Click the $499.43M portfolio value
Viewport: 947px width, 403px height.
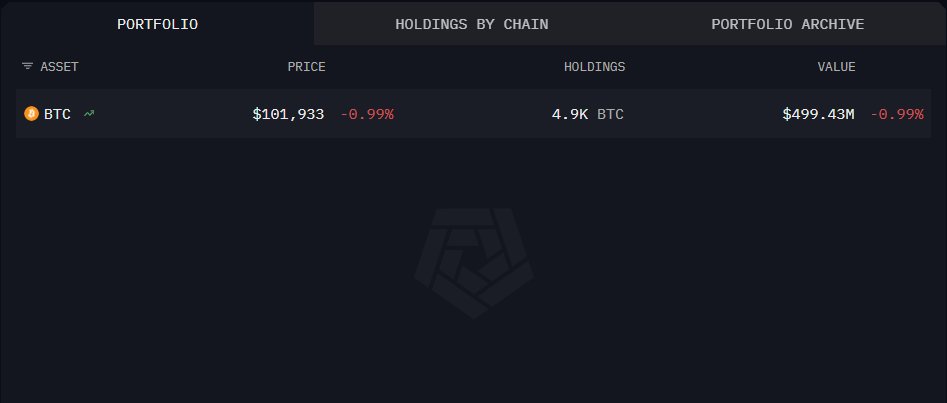[x=818, y=114]
